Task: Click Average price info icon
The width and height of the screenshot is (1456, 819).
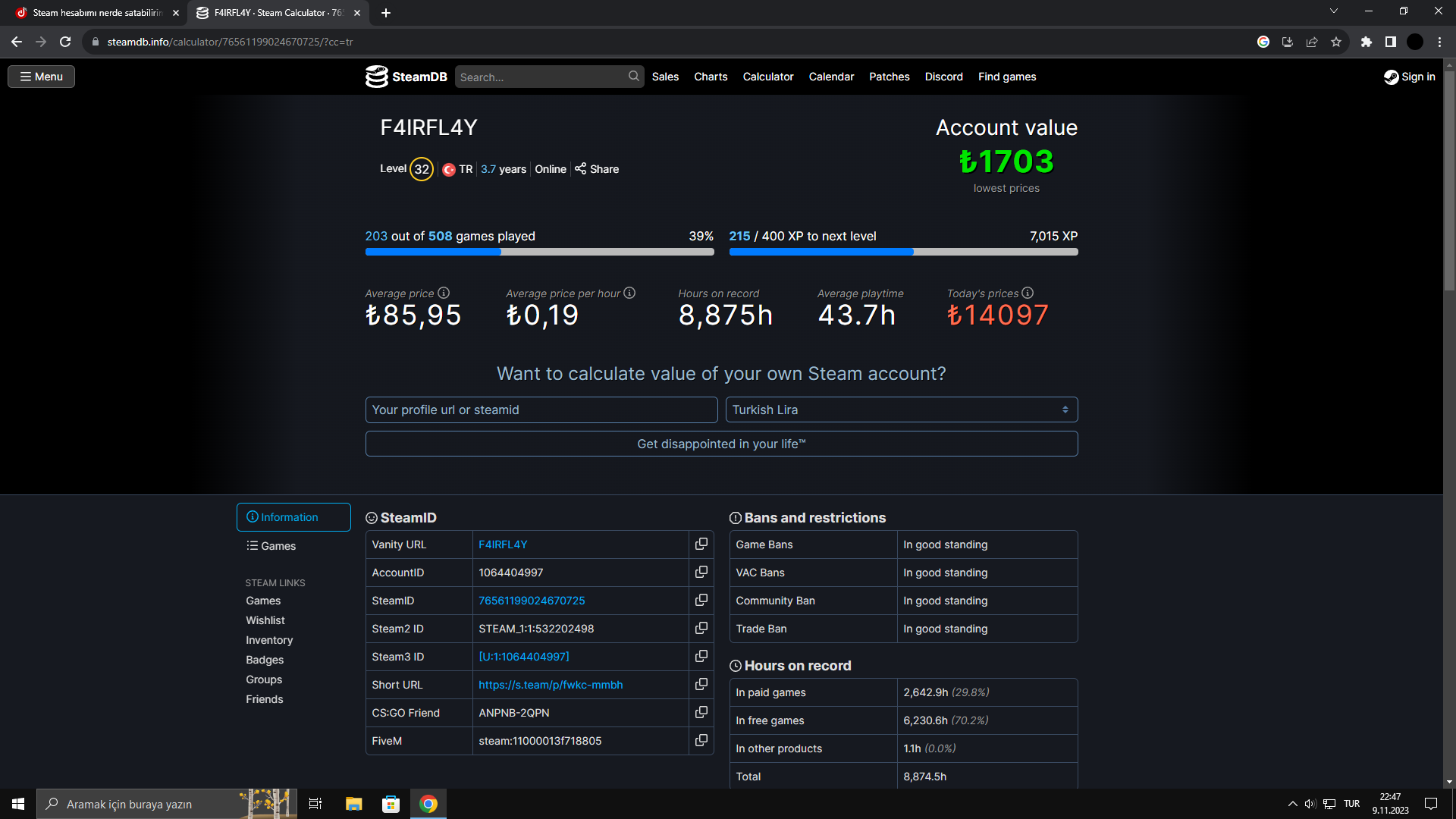Action: tap(444, 293)
